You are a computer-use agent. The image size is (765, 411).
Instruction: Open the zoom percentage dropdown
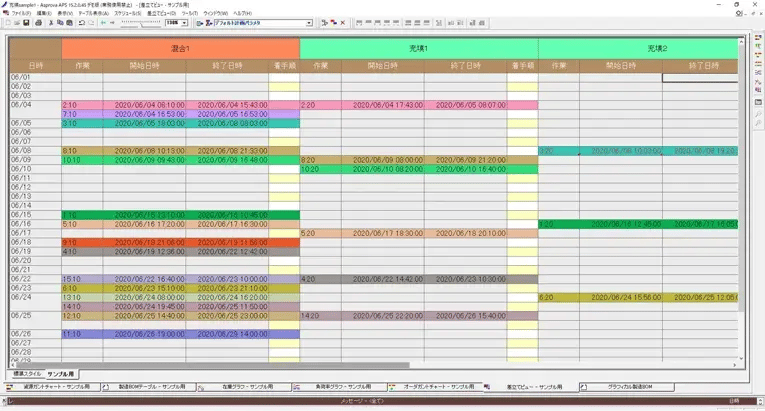point(183,22)
